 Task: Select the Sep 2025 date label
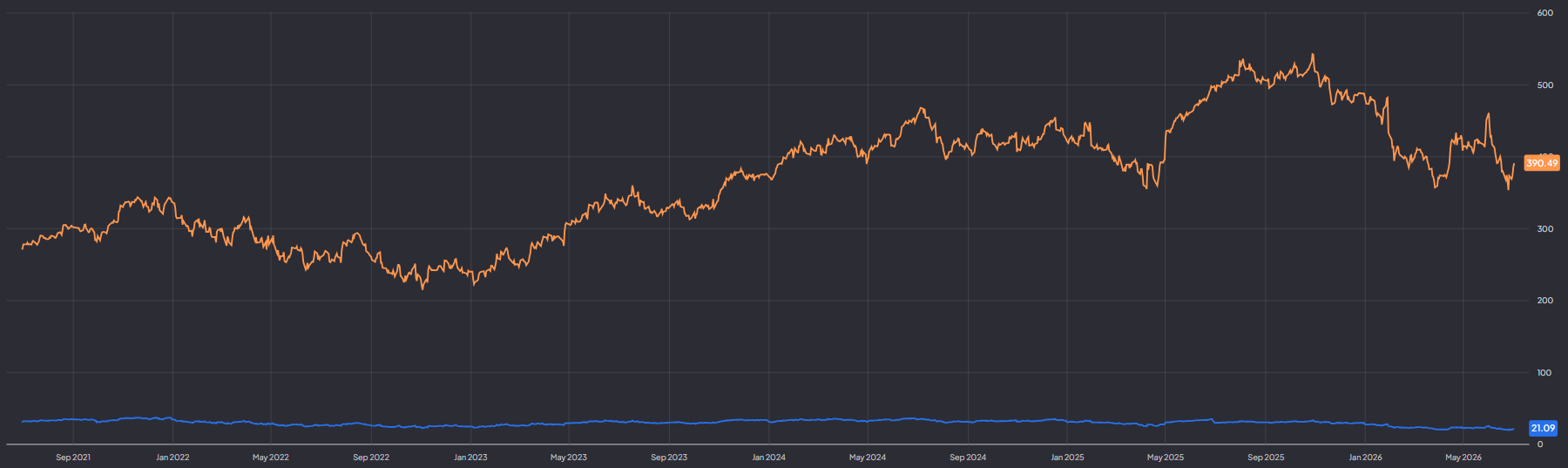1266,458
